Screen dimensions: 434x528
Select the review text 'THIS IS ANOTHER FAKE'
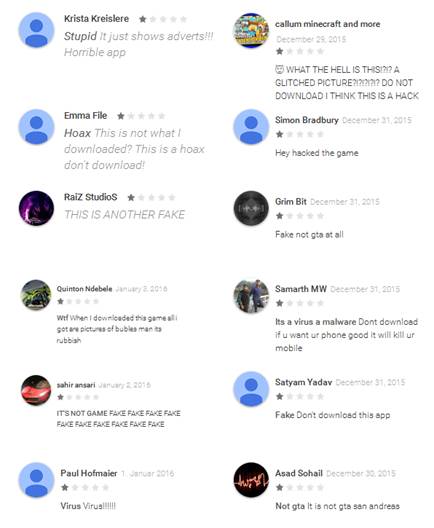[125, 214]
